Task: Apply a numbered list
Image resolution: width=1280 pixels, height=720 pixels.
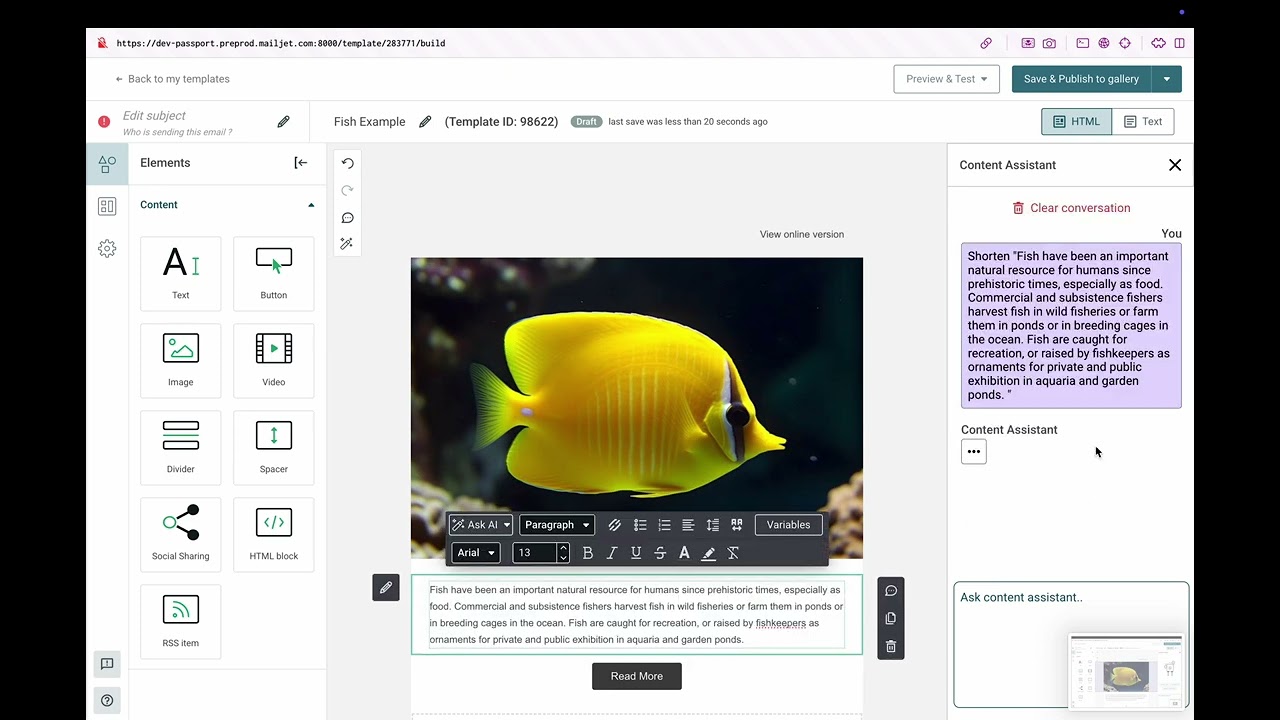Action: pyautogui.click(x=664, y=525)
